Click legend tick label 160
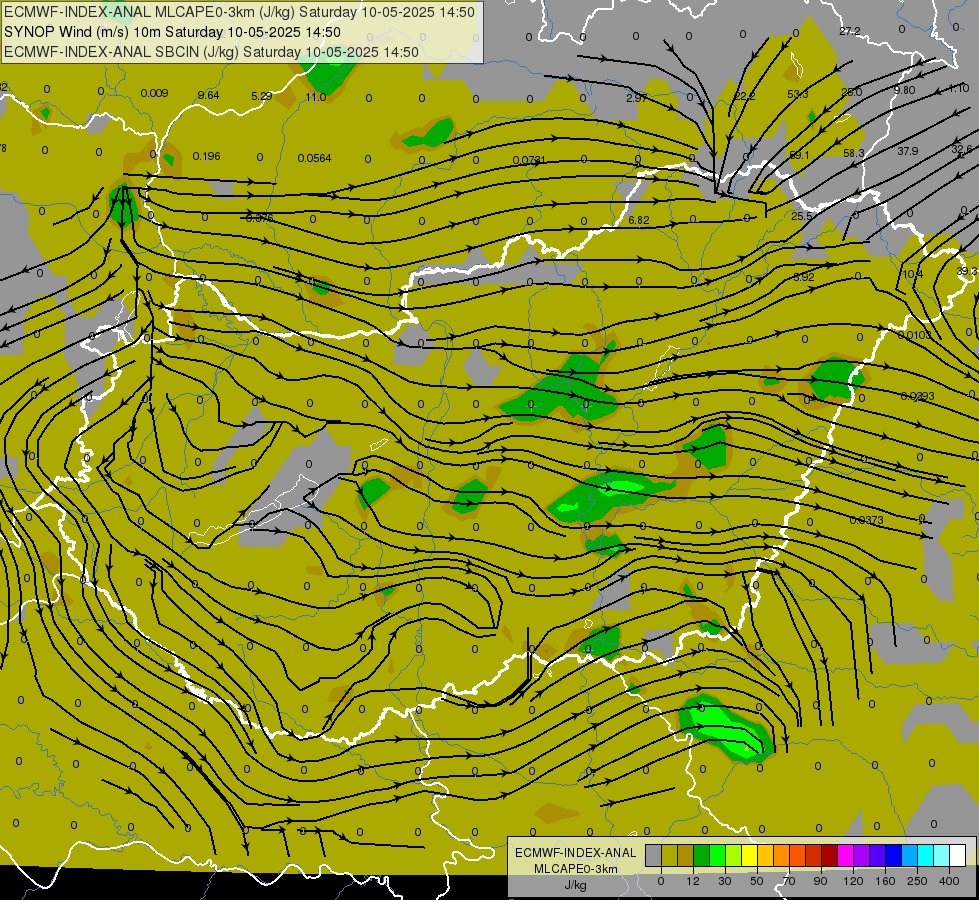This screenshot has height=900, width=979. (885, 881)
